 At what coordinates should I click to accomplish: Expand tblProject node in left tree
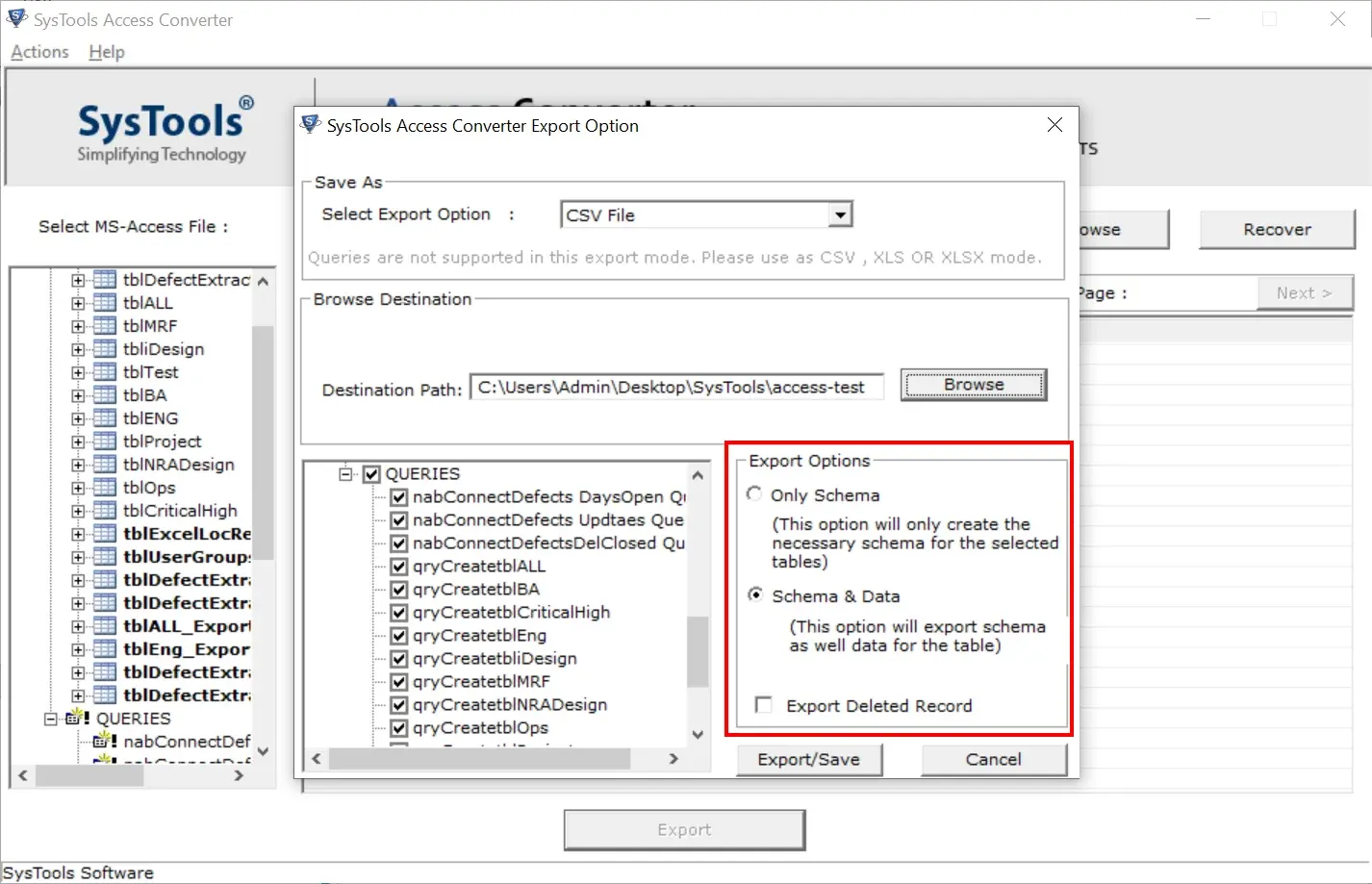point(78,442)
